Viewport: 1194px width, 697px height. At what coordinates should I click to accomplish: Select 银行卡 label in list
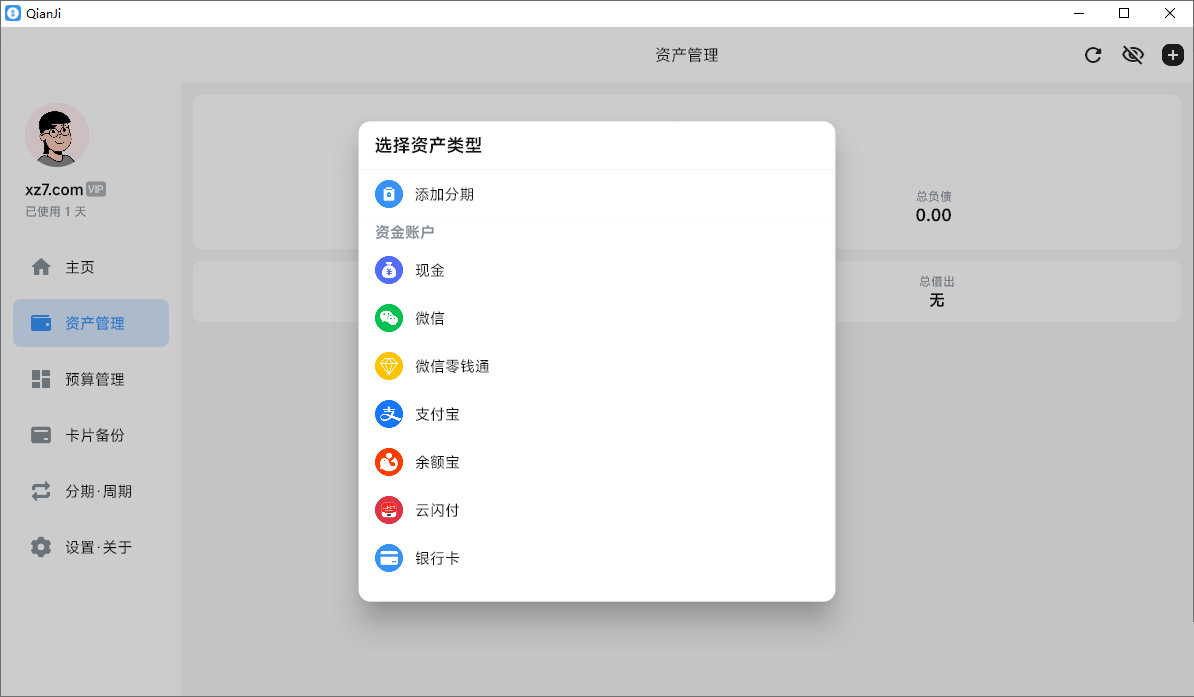pyautogui.click(x=437, y=558)
